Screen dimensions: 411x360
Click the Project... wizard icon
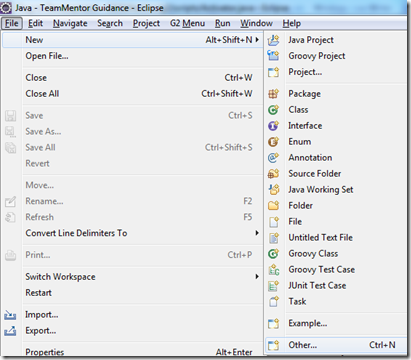click(273, 72)
